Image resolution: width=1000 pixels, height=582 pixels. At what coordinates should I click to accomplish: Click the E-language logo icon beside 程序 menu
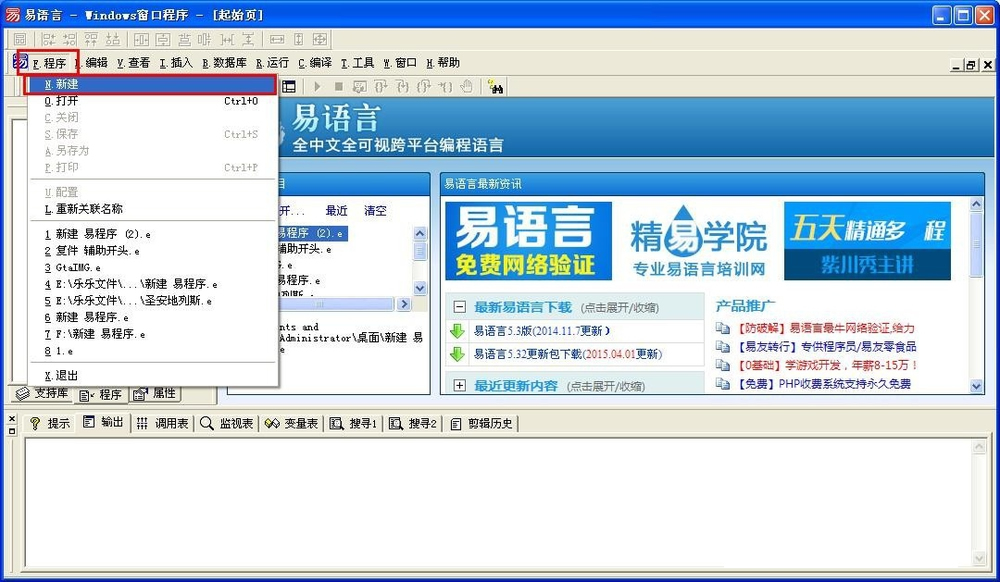(x=20, y=62)
